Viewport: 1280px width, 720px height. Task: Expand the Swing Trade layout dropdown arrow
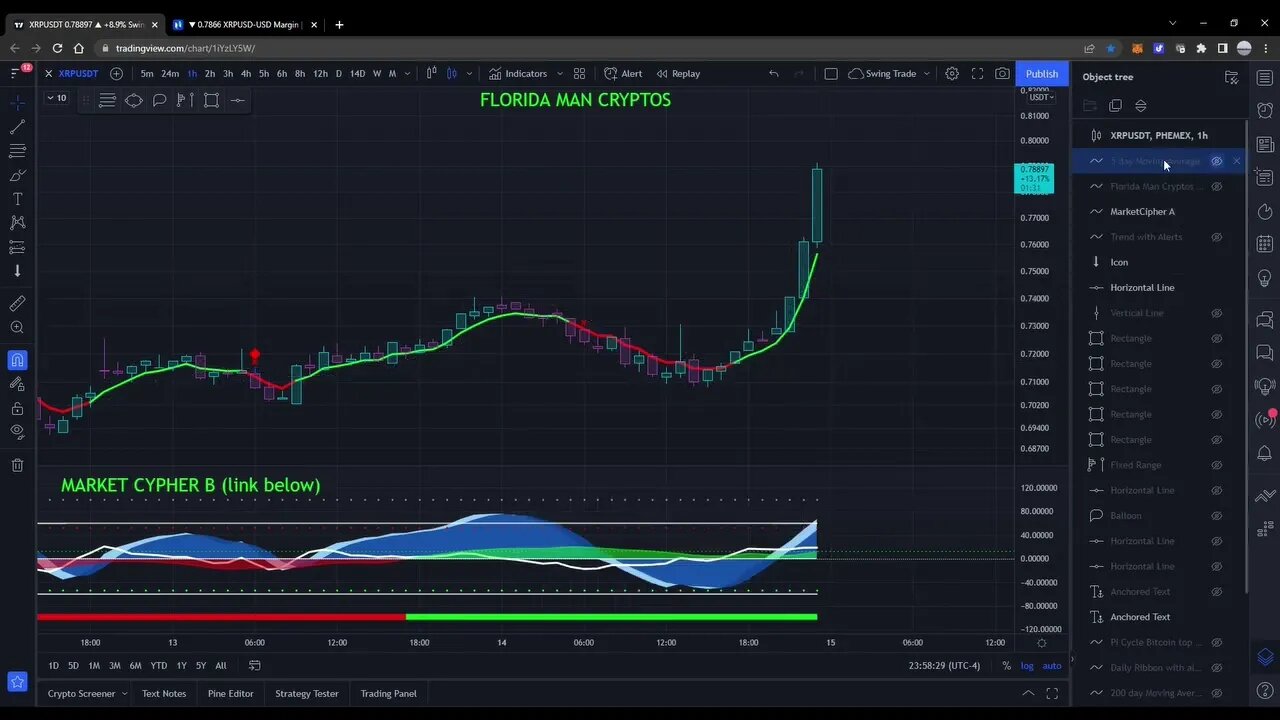click(x=927, y=73)
